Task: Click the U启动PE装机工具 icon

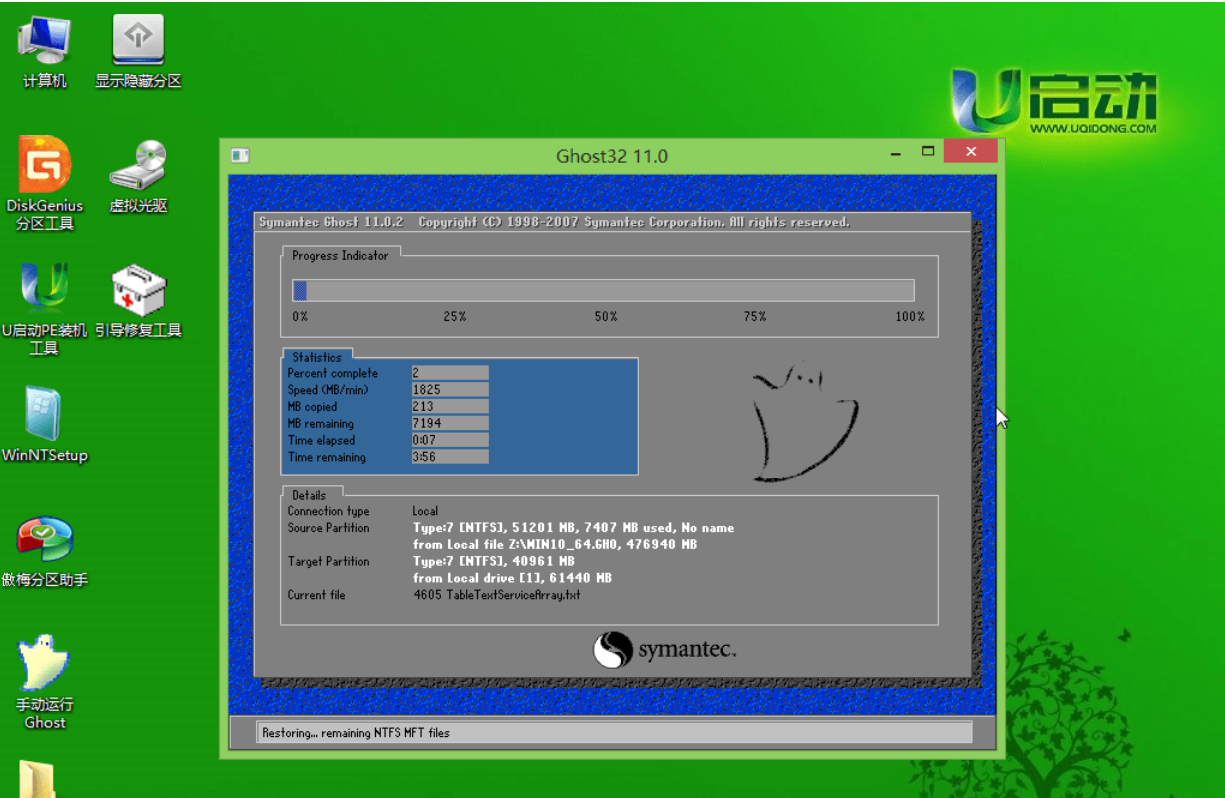Action: [x=44, y=293]
